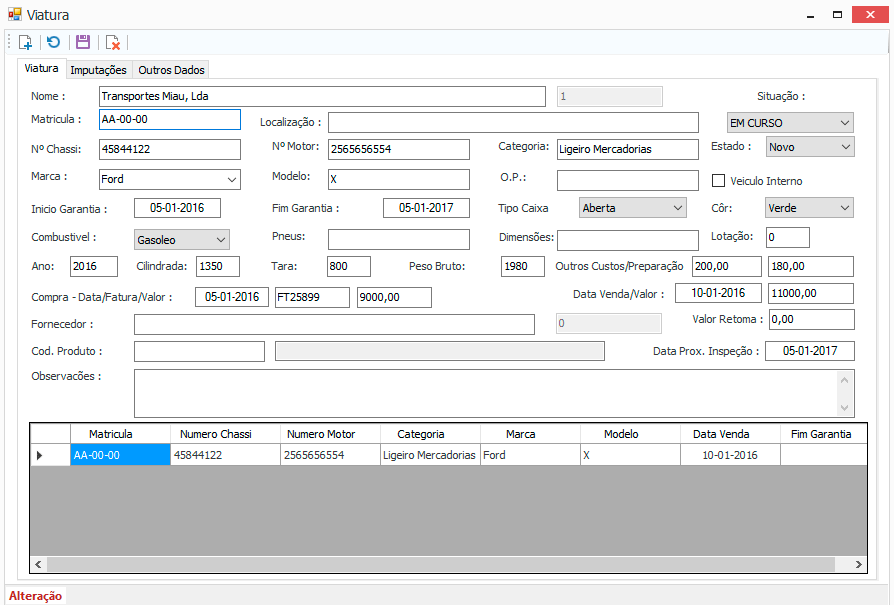Select the grid row selector arrow

click(50, 455)
